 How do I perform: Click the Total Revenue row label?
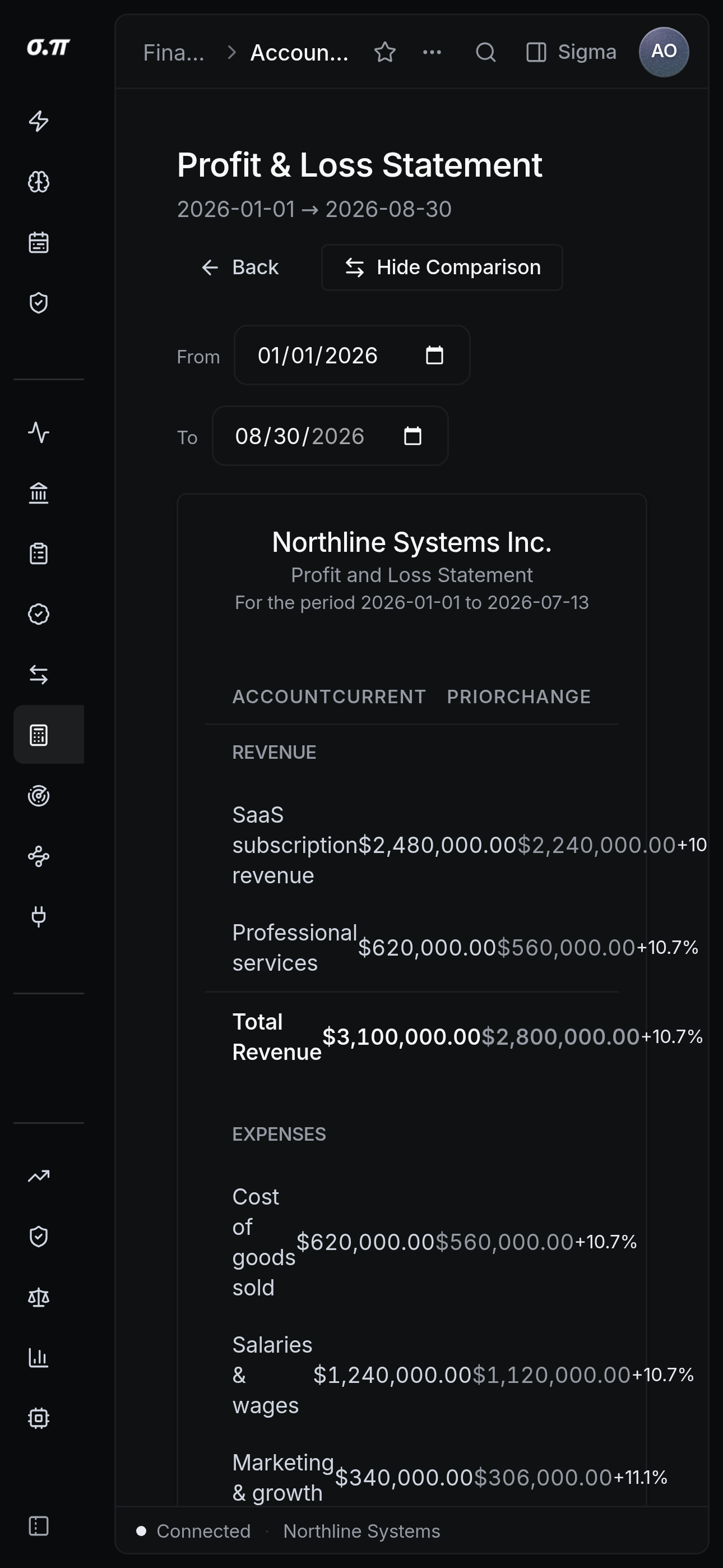[277, 1036]
